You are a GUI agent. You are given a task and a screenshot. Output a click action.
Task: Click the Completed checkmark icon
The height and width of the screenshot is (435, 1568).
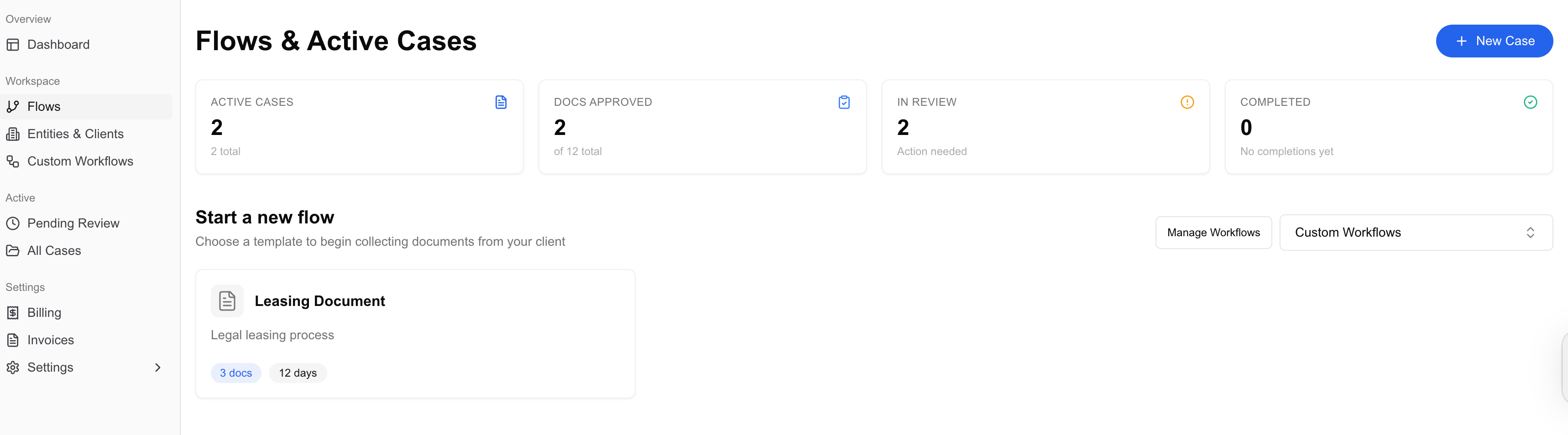[x=1530, y=102]
